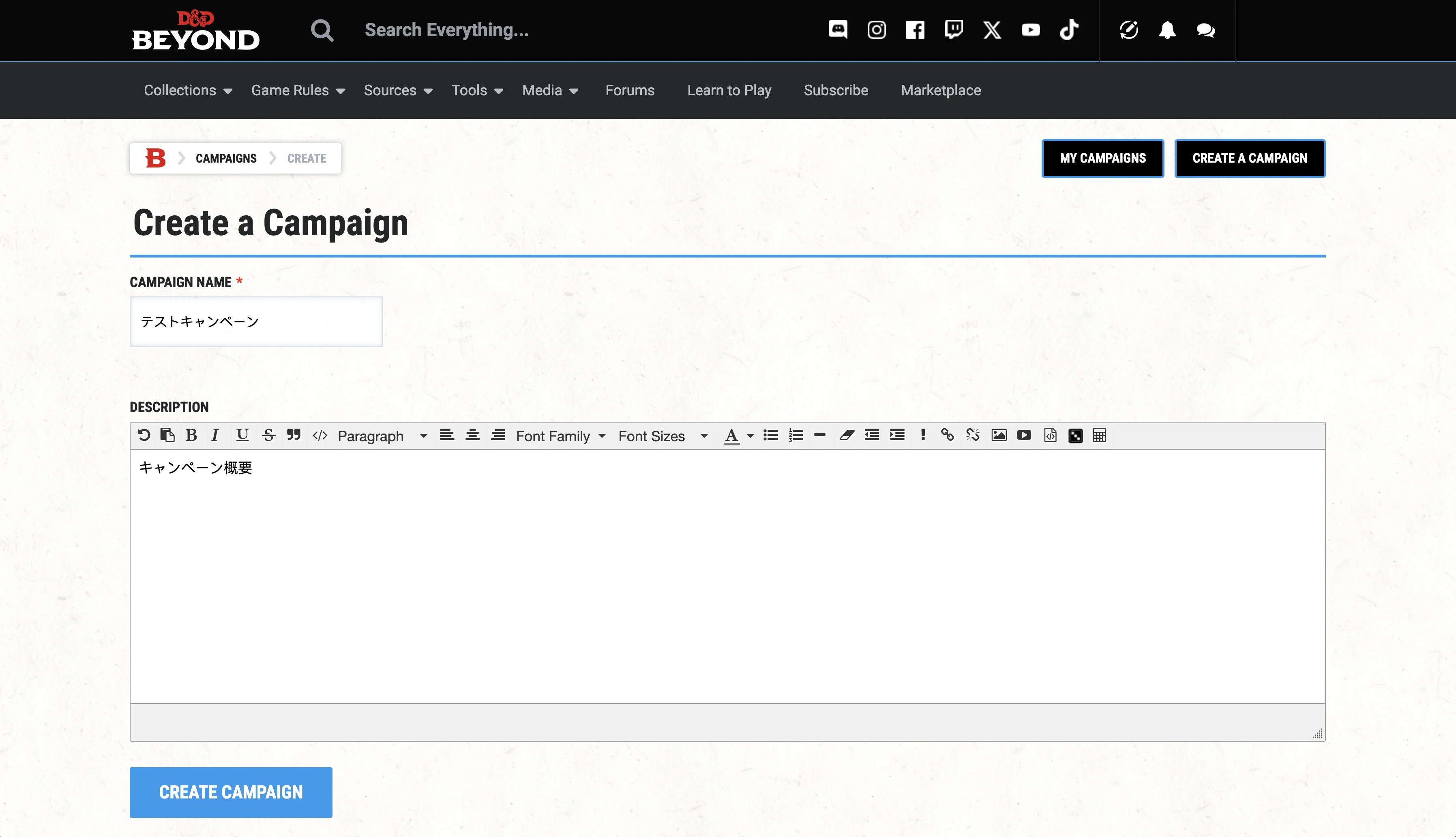1456x837 pixels.
Task: Open the Discord icon link
Action: click(x=838, y=29)
